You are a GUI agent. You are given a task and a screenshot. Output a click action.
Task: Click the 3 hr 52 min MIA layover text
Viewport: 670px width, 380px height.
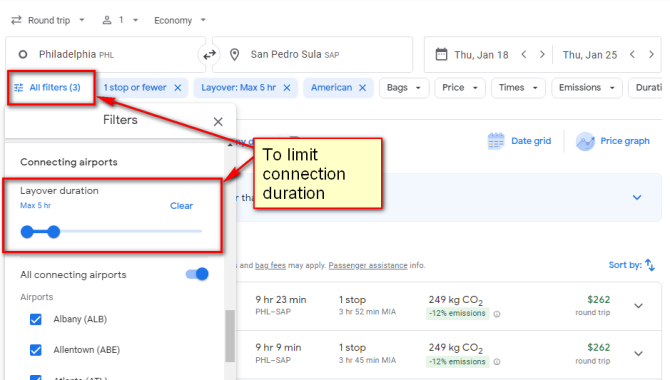[x=367, y=312]
